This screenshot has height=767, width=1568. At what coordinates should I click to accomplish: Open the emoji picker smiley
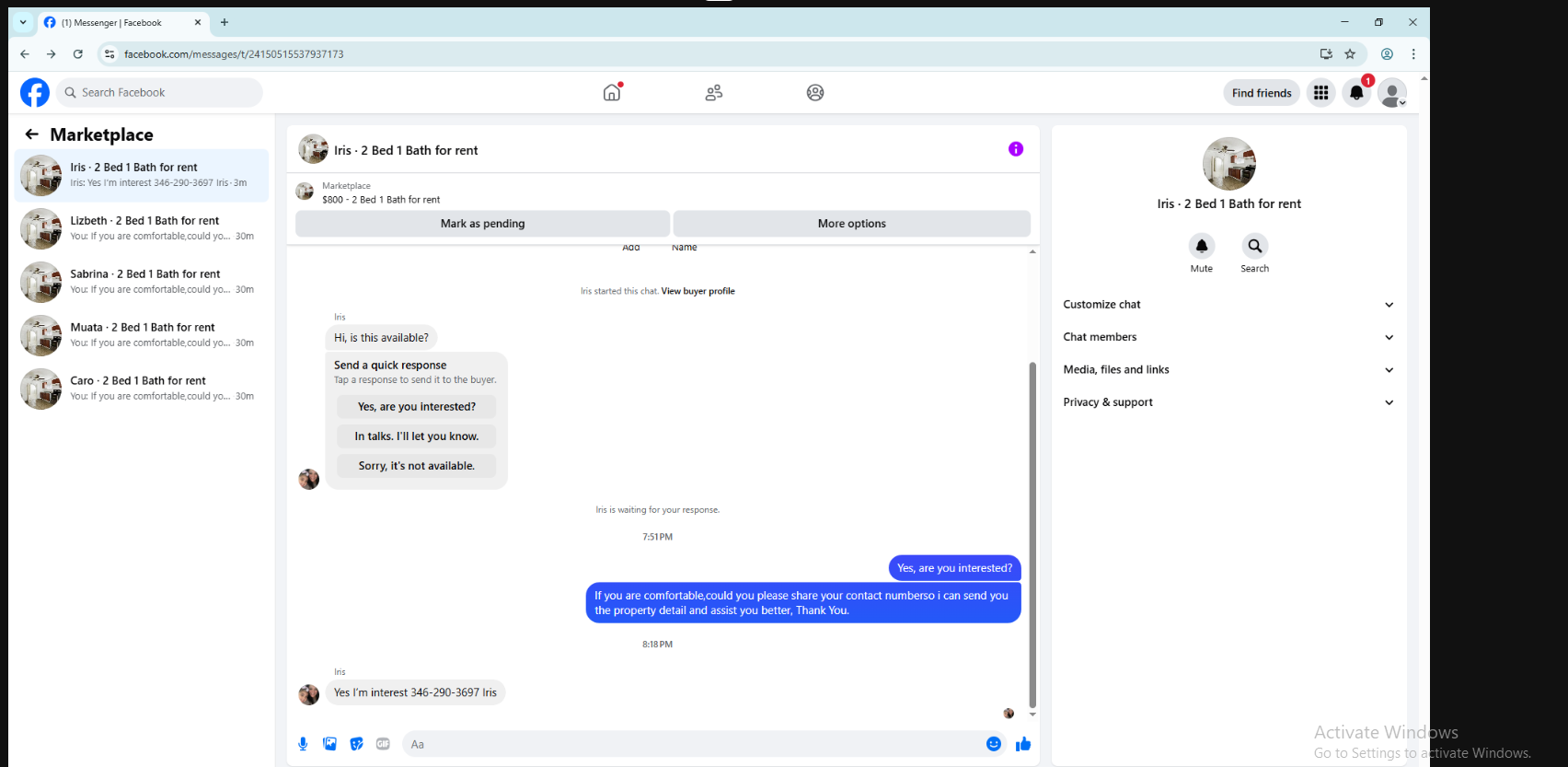(x=994, y=744)
